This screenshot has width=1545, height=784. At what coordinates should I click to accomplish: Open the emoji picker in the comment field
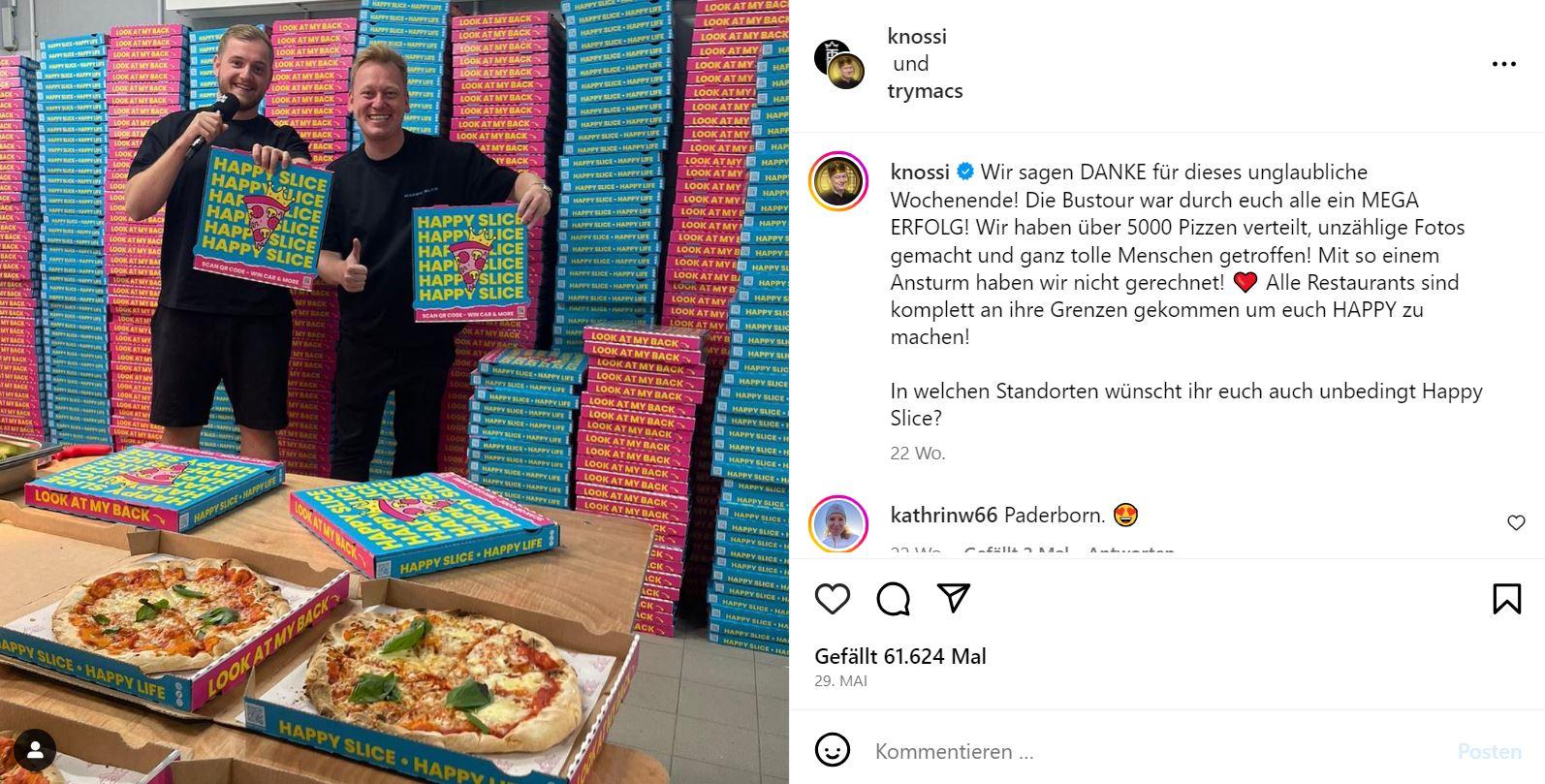[x=835, y=750]
